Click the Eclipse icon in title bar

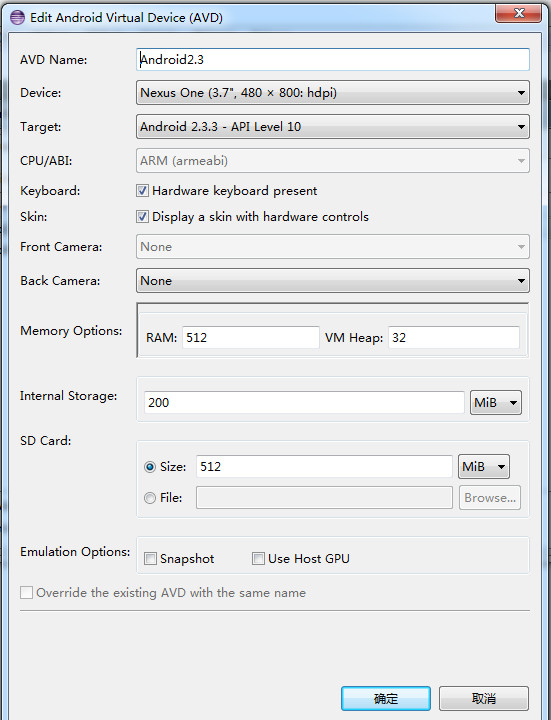tap(17, 17)
